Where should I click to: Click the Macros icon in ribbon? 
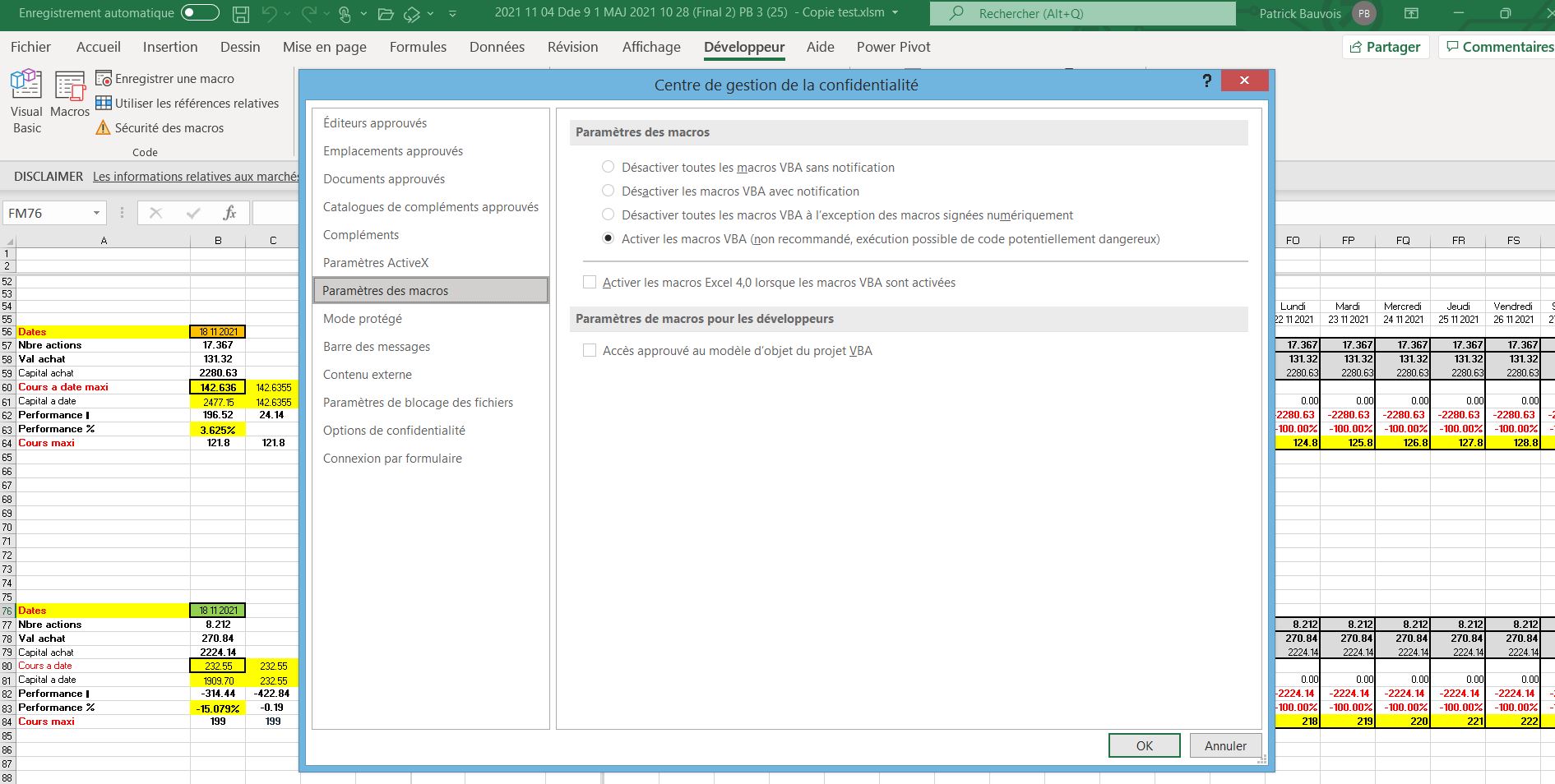70,95
